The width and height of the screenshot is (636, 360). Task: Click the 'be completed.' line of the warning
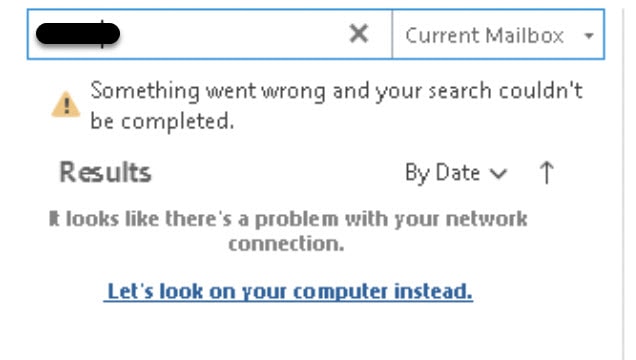[x=162, y=121]
